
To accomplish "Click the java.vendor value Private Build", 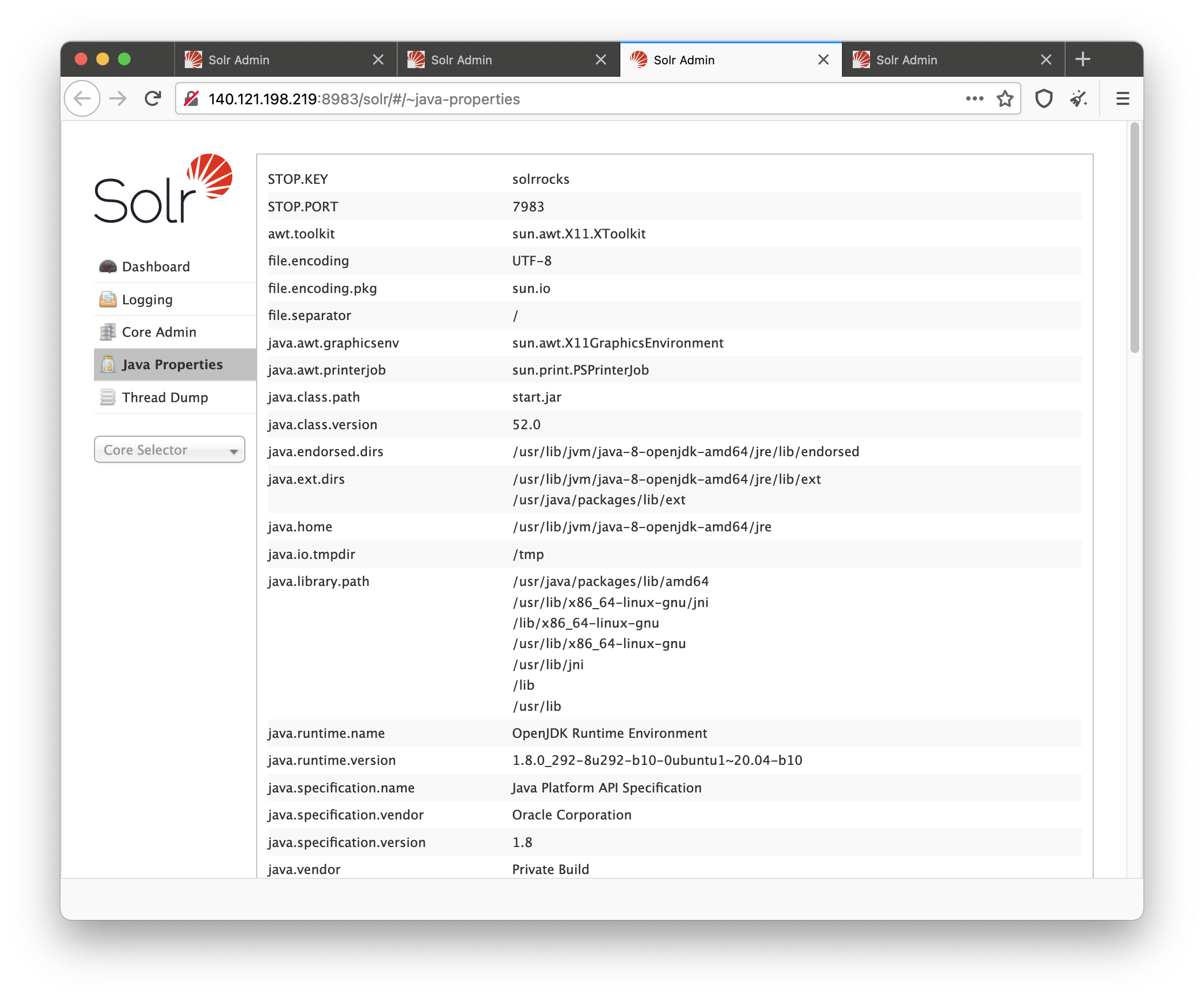I will [551, 869].
